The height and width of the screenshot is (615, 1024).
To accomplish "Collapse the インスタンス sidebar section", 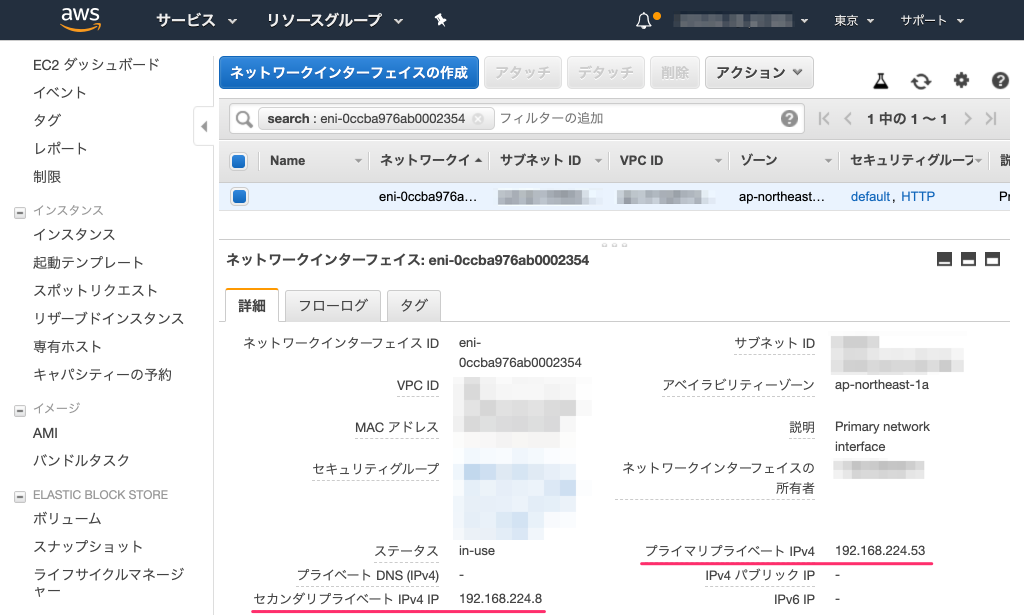I will [20, 212].
